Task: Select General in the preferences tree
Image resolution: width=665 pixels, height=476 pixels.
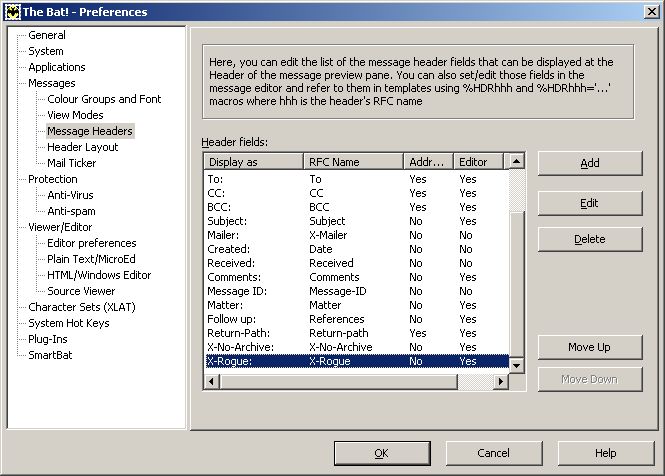Action: coord(47,35)
